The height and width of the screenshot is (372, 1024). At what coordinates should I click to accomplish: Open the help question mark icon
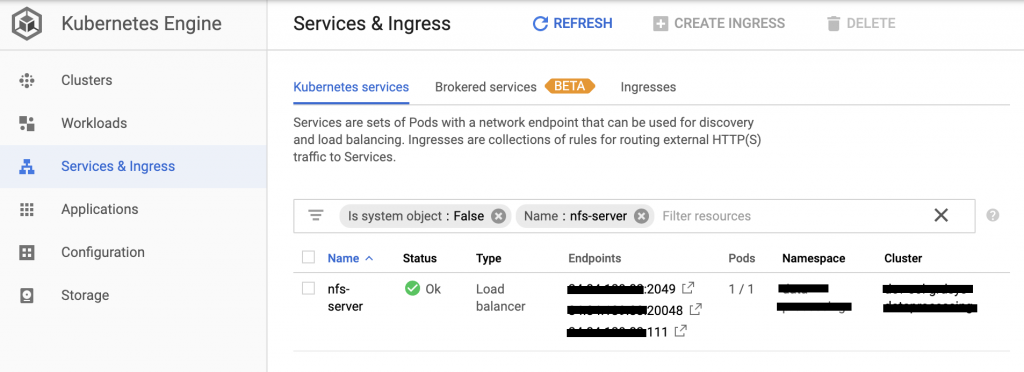(x=993, y=215)
